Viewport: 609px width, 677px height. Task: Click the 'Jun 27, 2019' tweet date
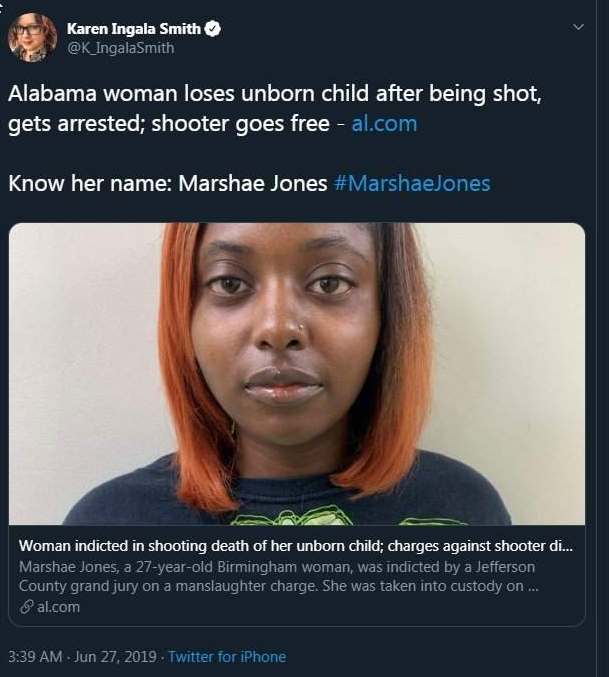(115, 657)
